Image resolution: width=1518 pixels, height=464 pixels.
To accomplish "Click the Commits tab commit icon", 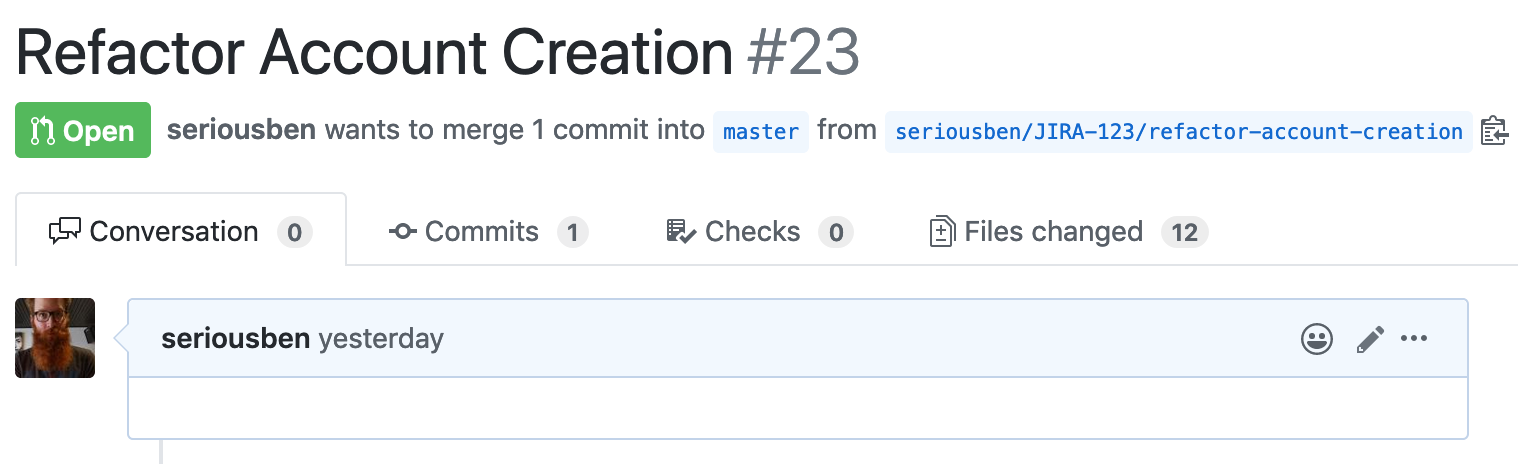I will (403, 232).
